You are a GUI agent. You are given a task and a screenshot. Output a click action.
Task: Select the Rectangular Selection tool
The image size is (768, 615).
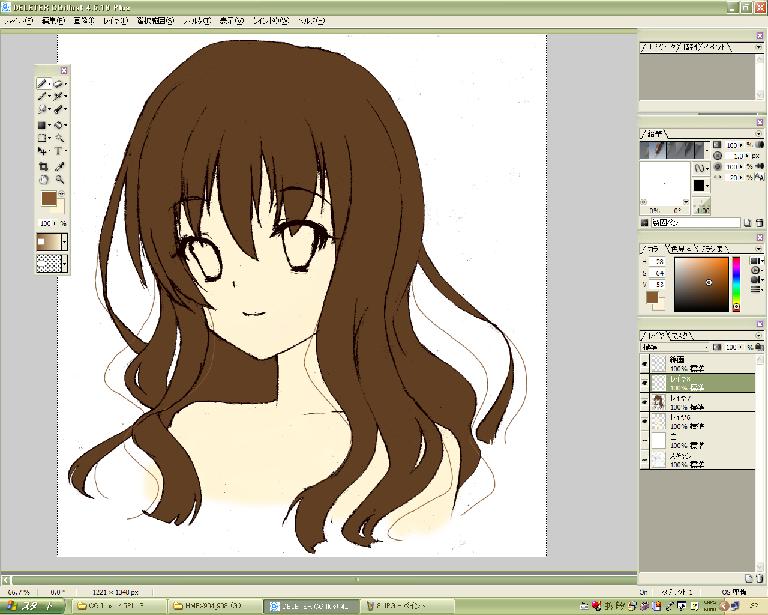(x=43, y=138)
